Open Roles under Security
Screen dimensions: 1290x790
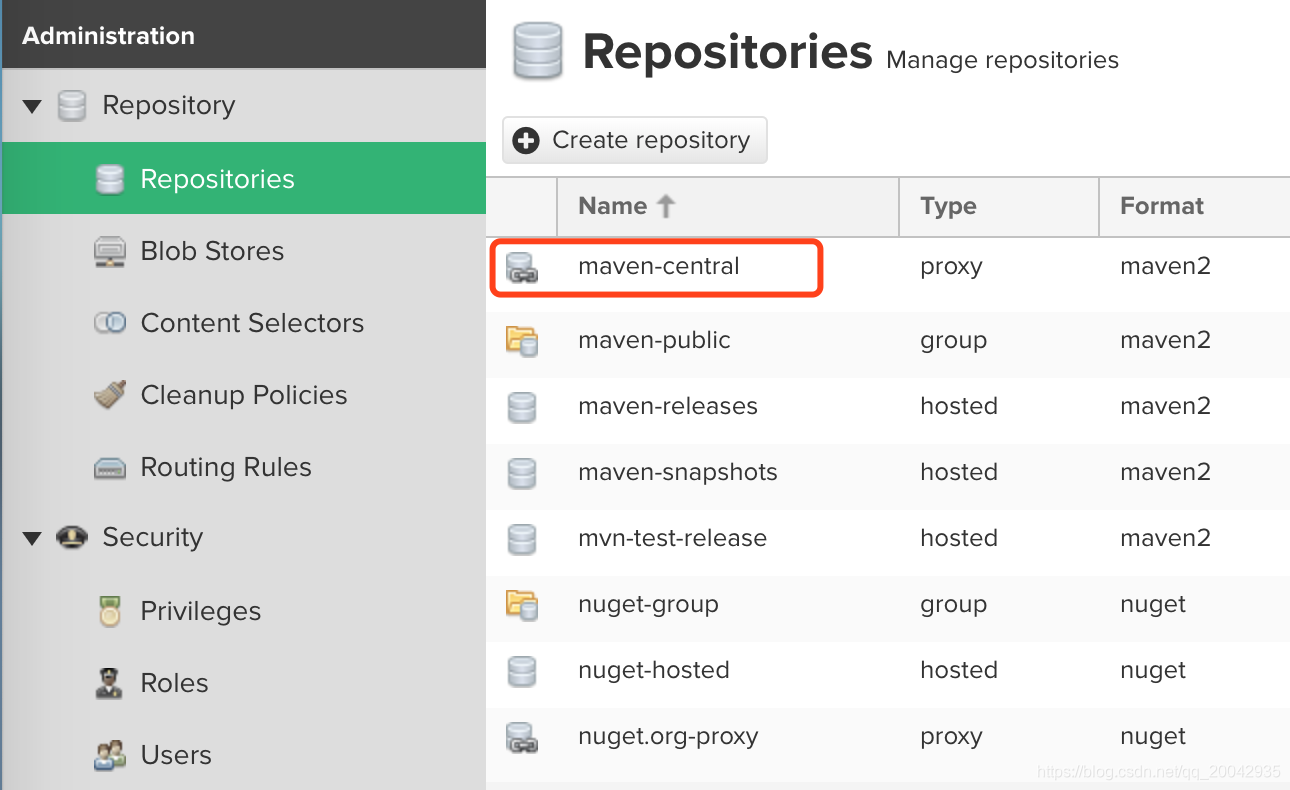(x=244, y=683)
